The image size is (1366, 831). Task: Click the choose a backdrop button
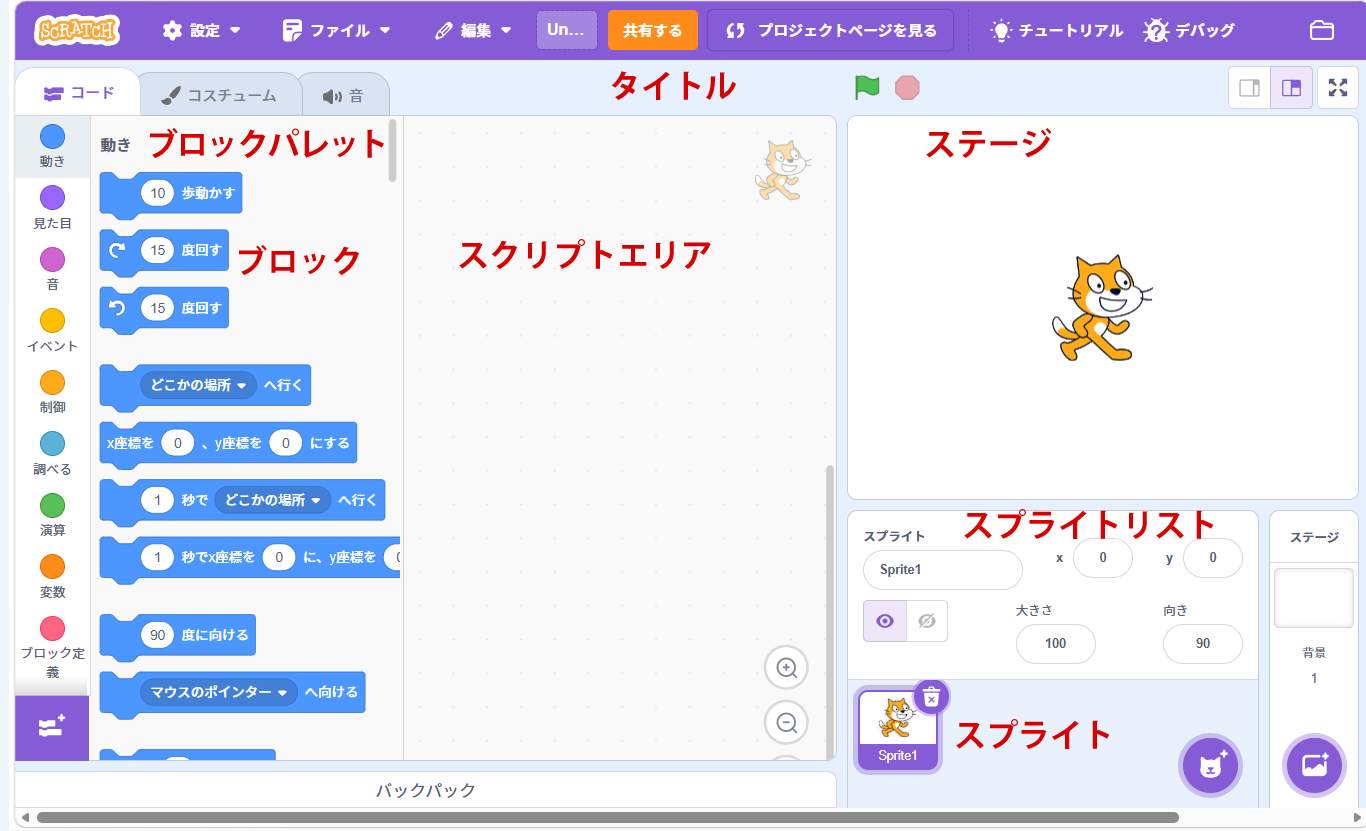pyautogui.click(x=1314, y=765)
